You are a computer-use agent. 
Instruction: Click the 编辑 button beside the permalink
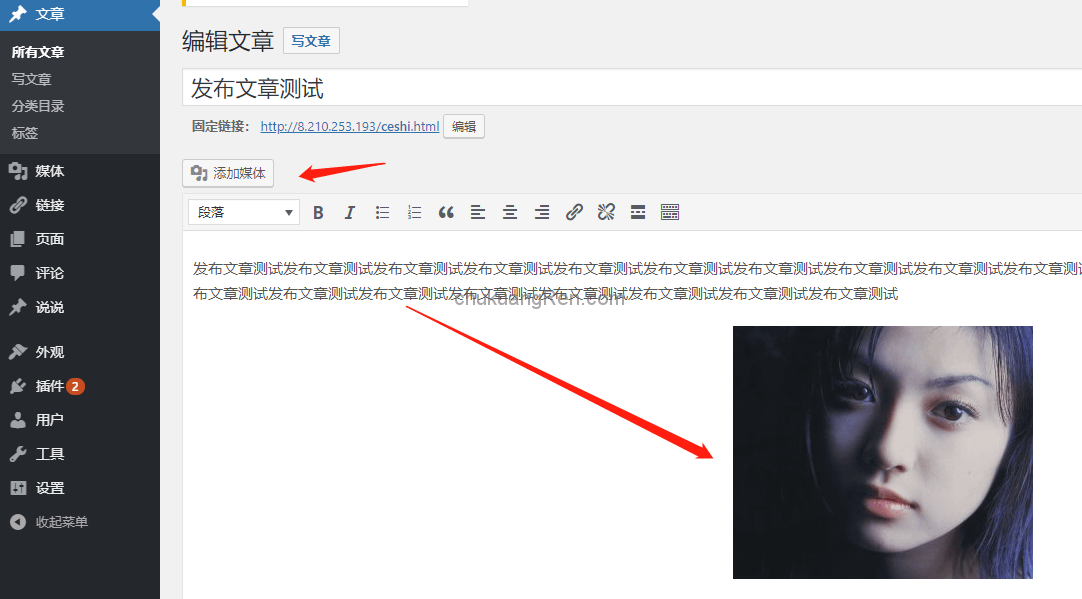pos(463,127)
